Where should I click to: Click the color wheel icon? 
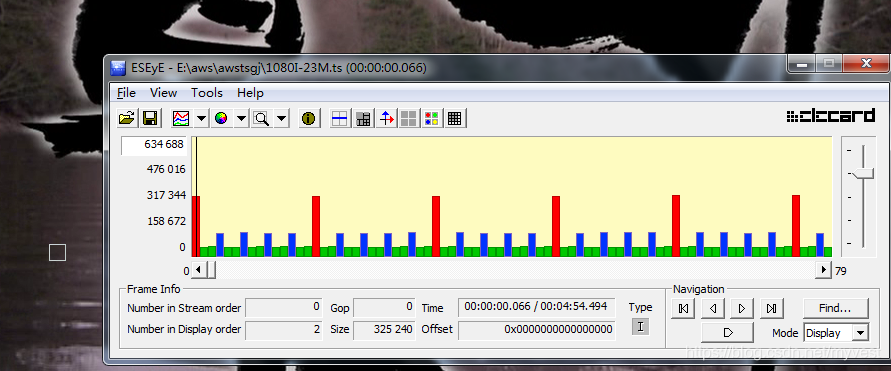coord(221,118)
